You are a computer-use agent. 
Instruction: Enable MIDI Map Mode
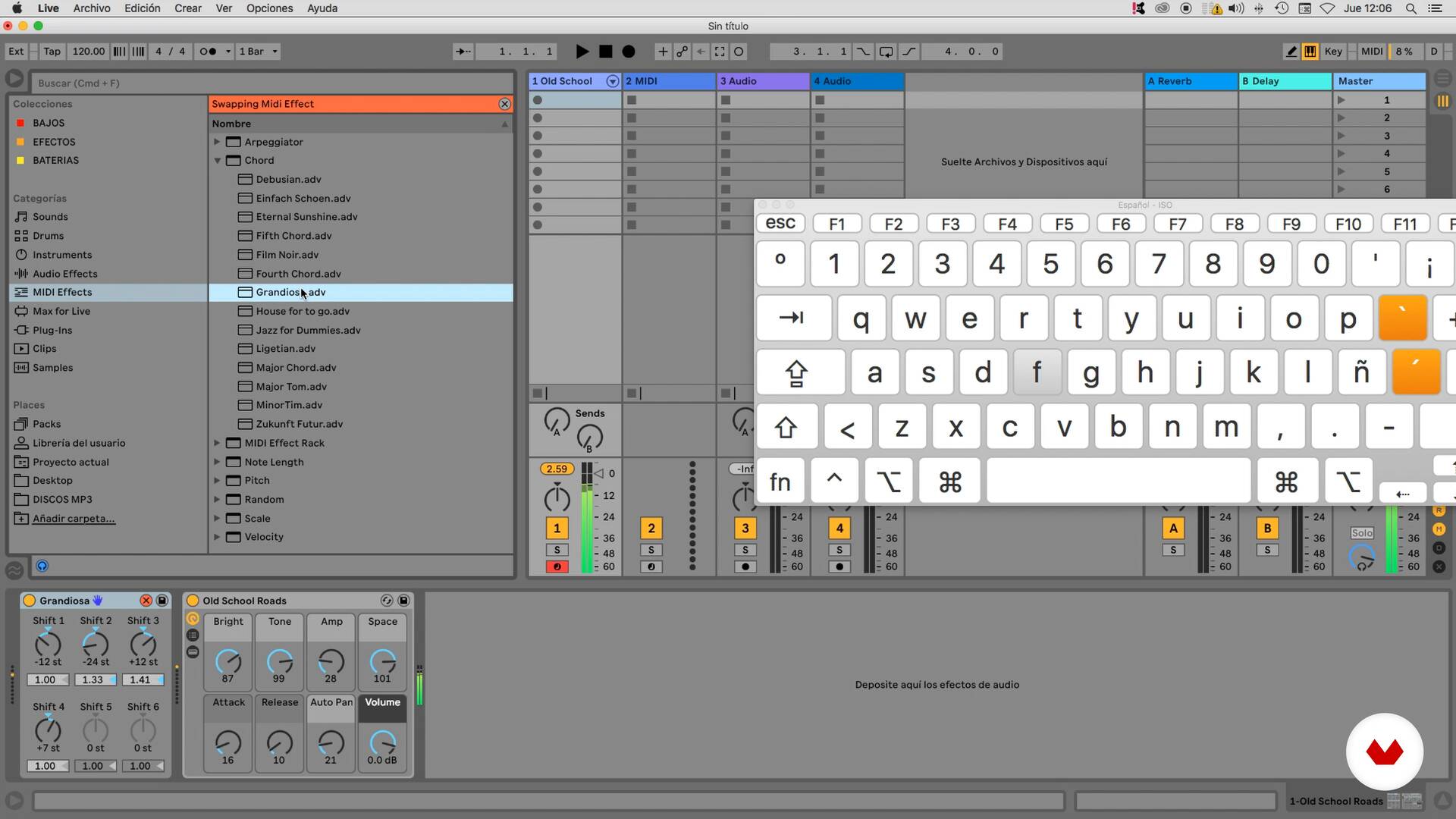1371,52
